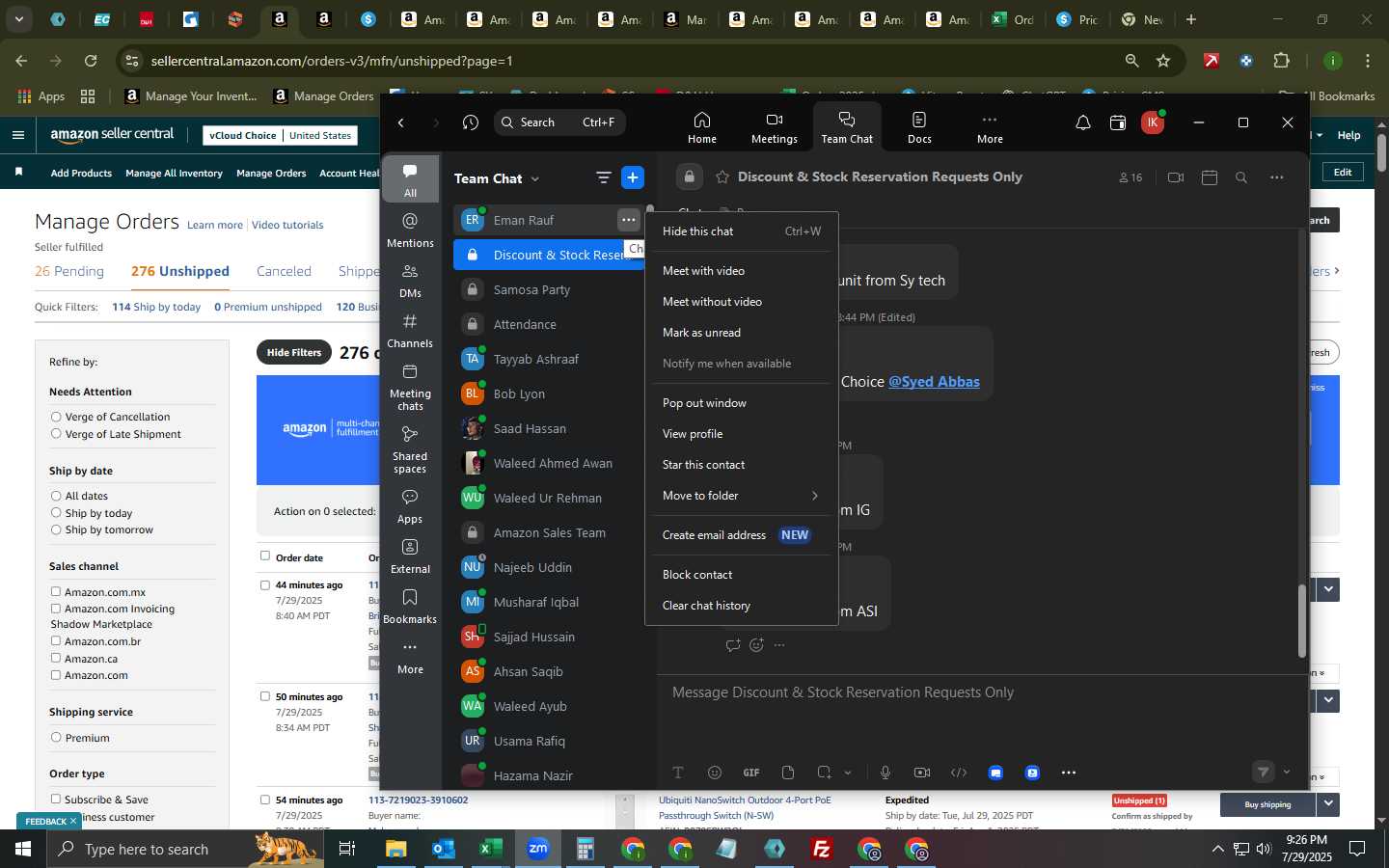Insert a GIF in message toolbar
The image size is (1389, 868).
[x=751, y=773]
